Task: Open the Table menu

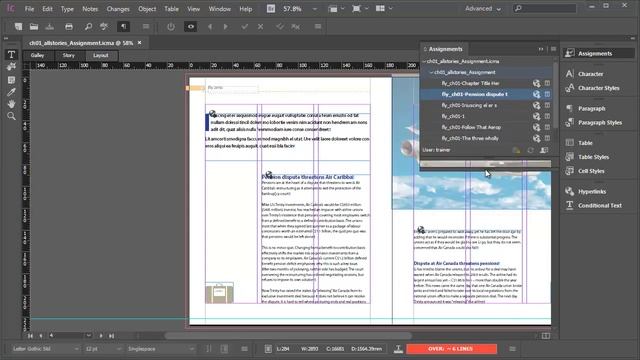Action: click(171, 9)
